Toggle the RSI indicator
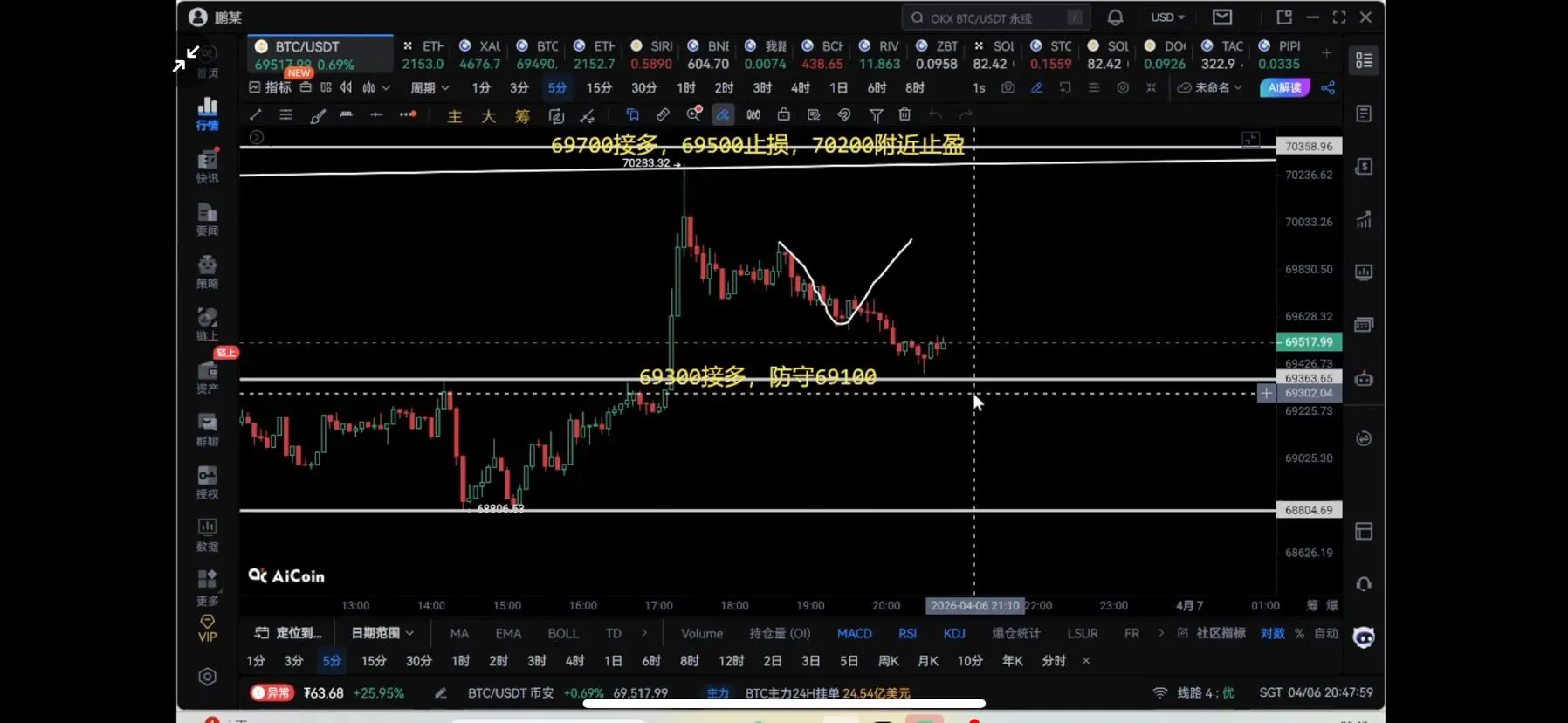This screenshot has width=1568, height=723. [x=908, y=633]
